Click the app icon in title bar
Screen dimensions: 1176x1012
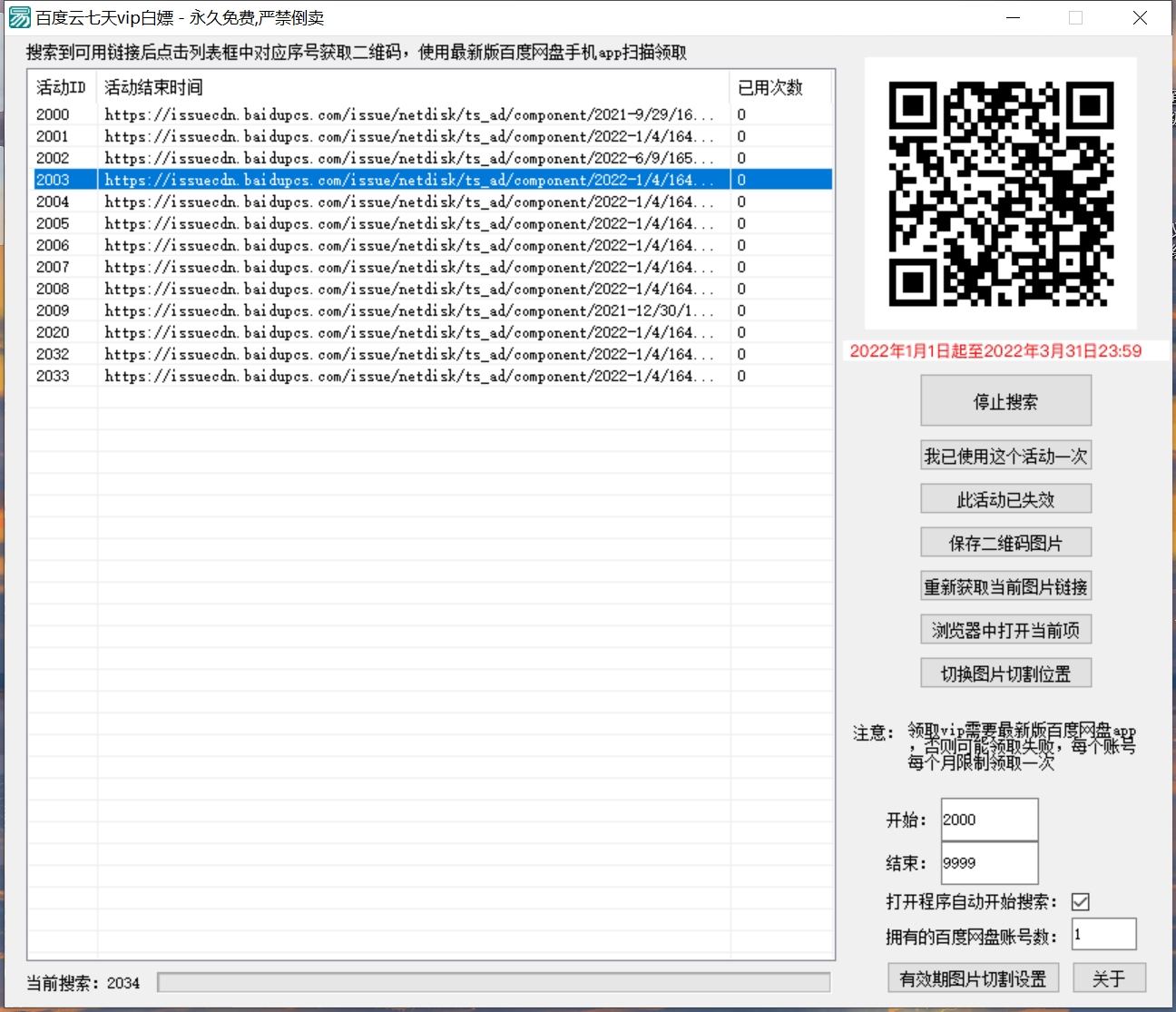point(19,18)
